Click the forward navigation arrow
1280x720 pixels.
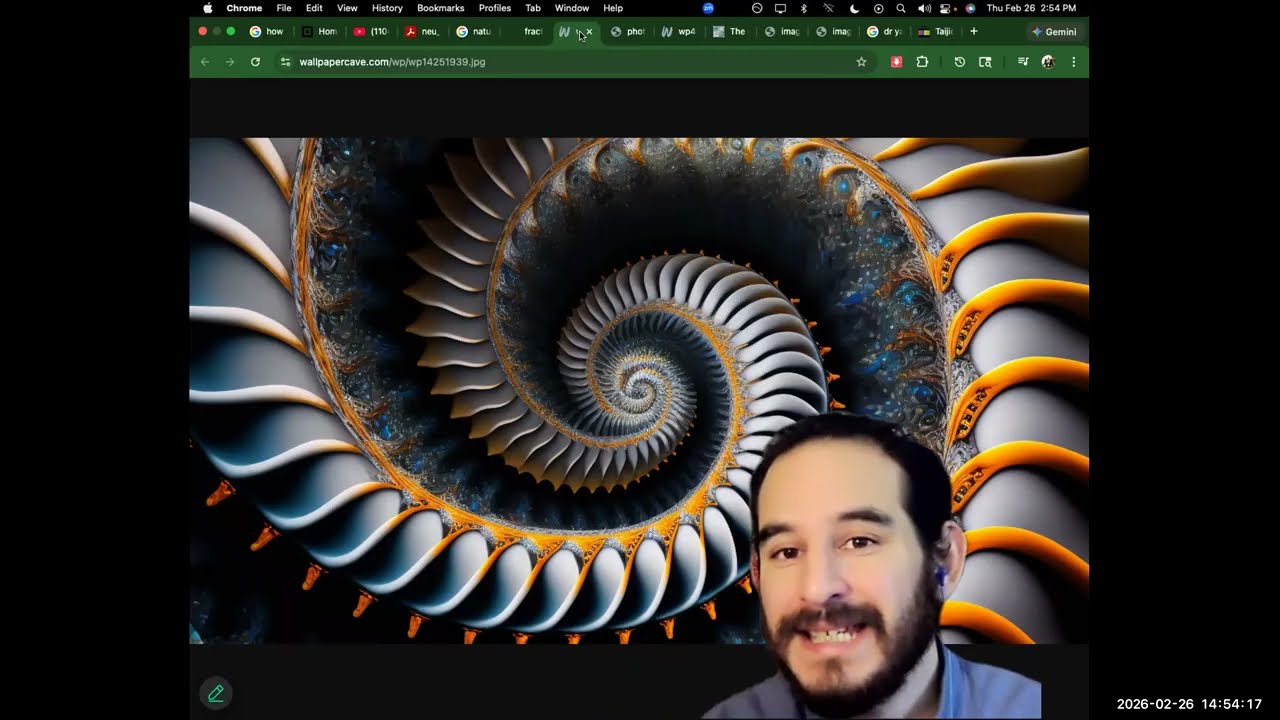[x=230, y=62]
